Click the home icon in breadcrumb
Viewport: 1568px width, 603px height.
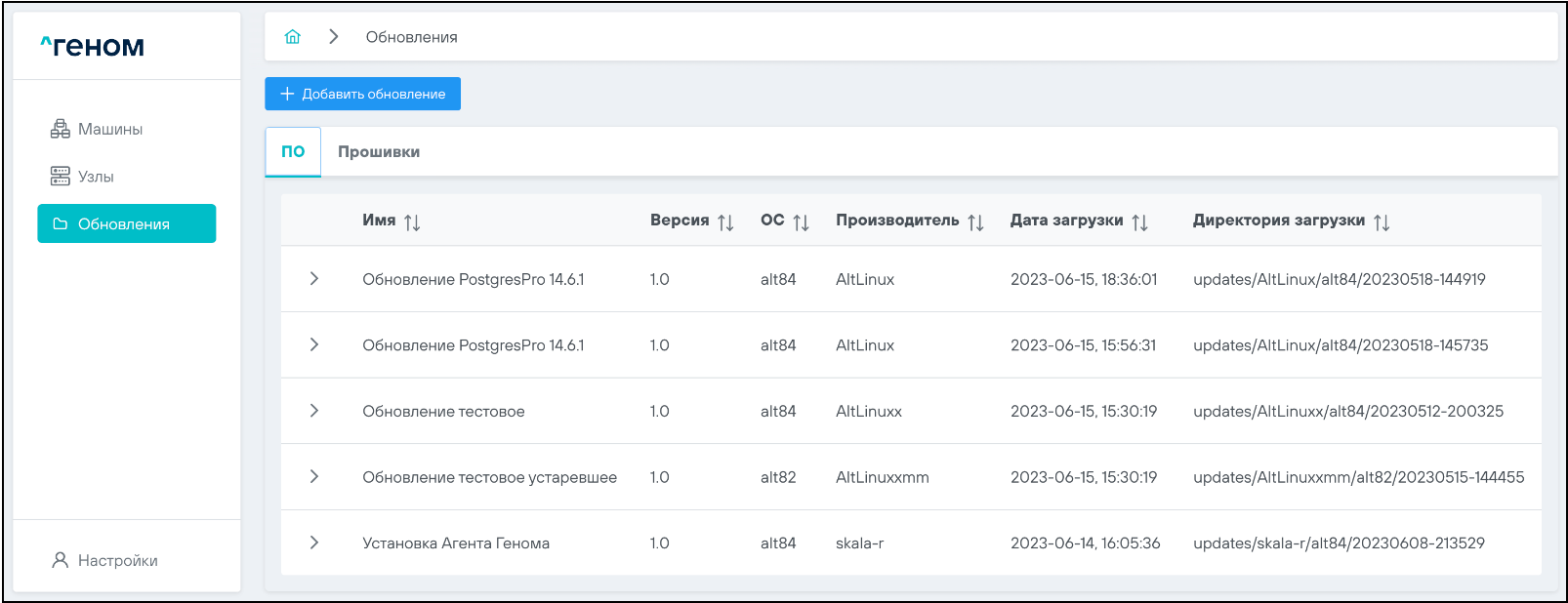292,37
